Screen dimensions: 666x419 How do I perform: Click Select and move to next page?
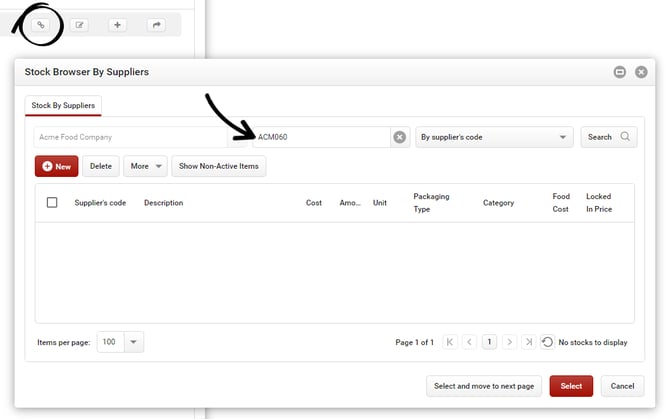coord(484,386)
